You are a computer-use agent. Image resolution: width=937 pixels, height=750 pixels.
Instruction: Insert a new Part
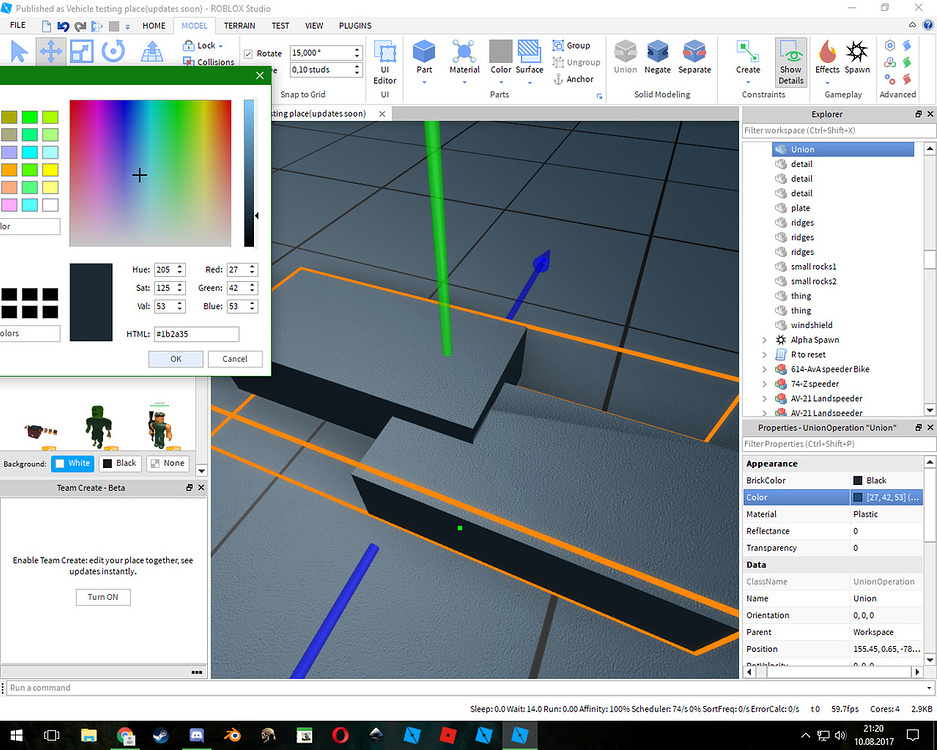pyautogui.click(x=424, y=59)
